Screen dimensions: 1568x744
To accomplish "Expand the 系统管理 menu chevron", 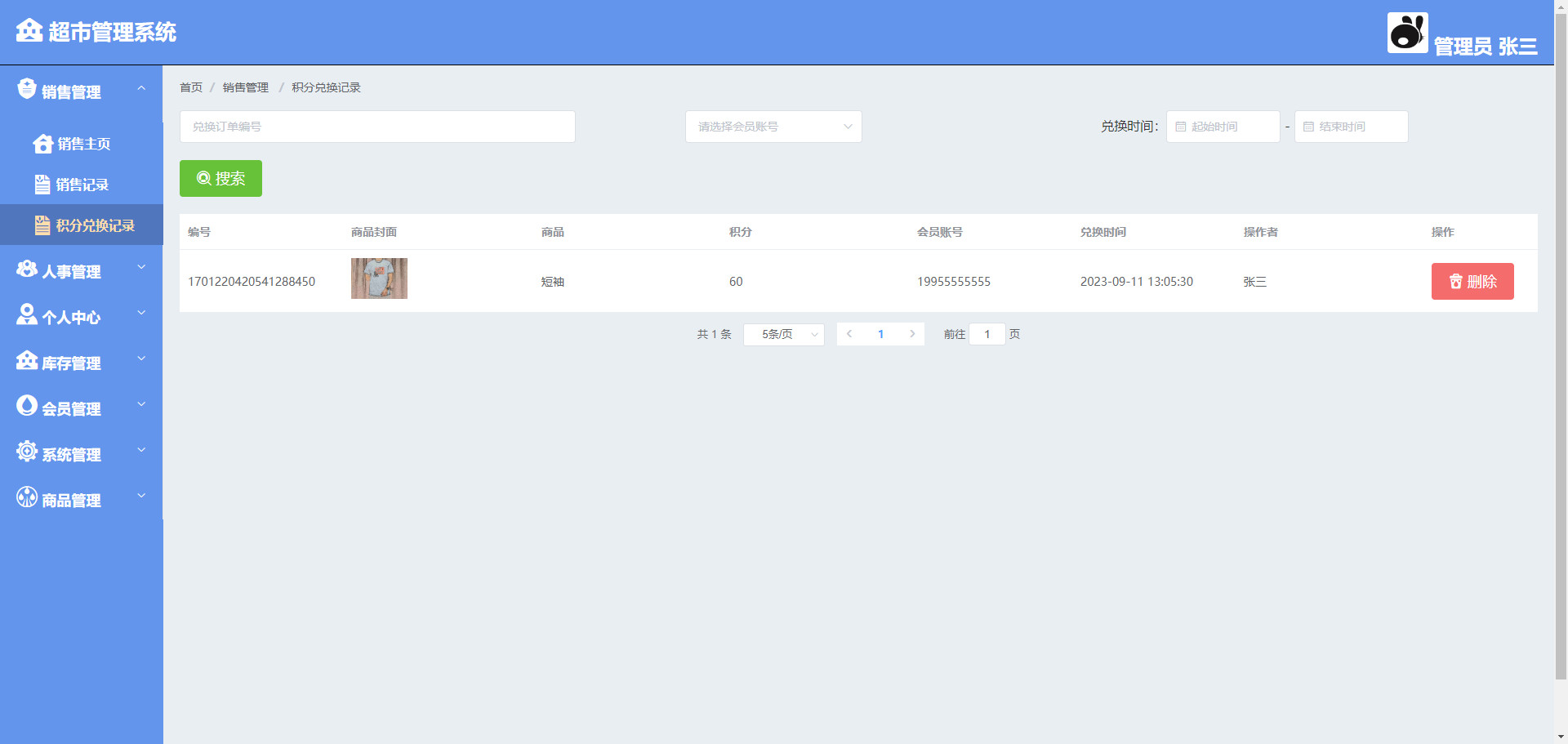I will click(x=141, y=450).
